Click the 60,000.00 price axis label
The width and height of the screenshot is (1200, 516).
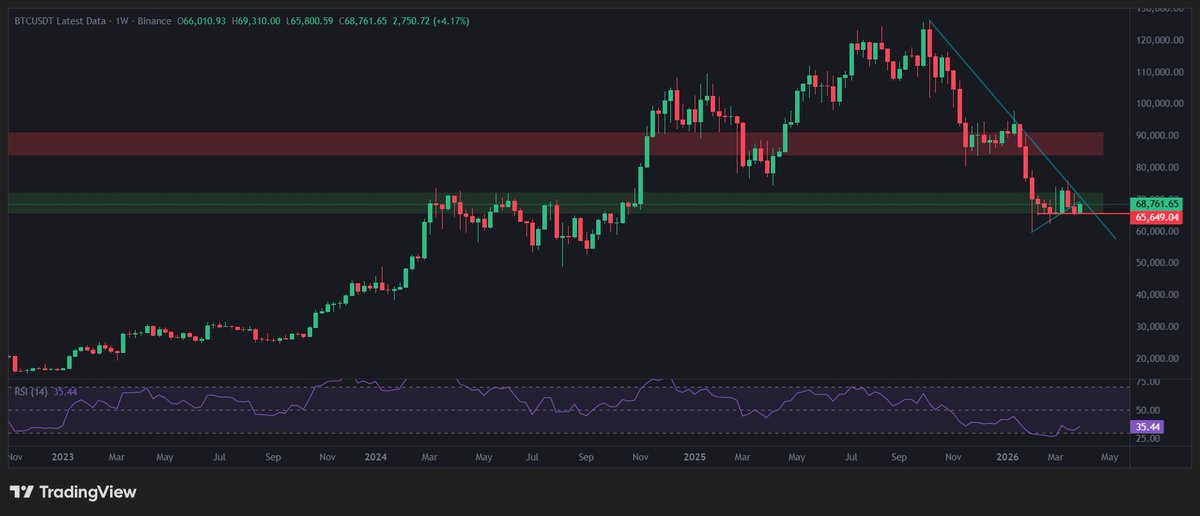coord(1160,232)
